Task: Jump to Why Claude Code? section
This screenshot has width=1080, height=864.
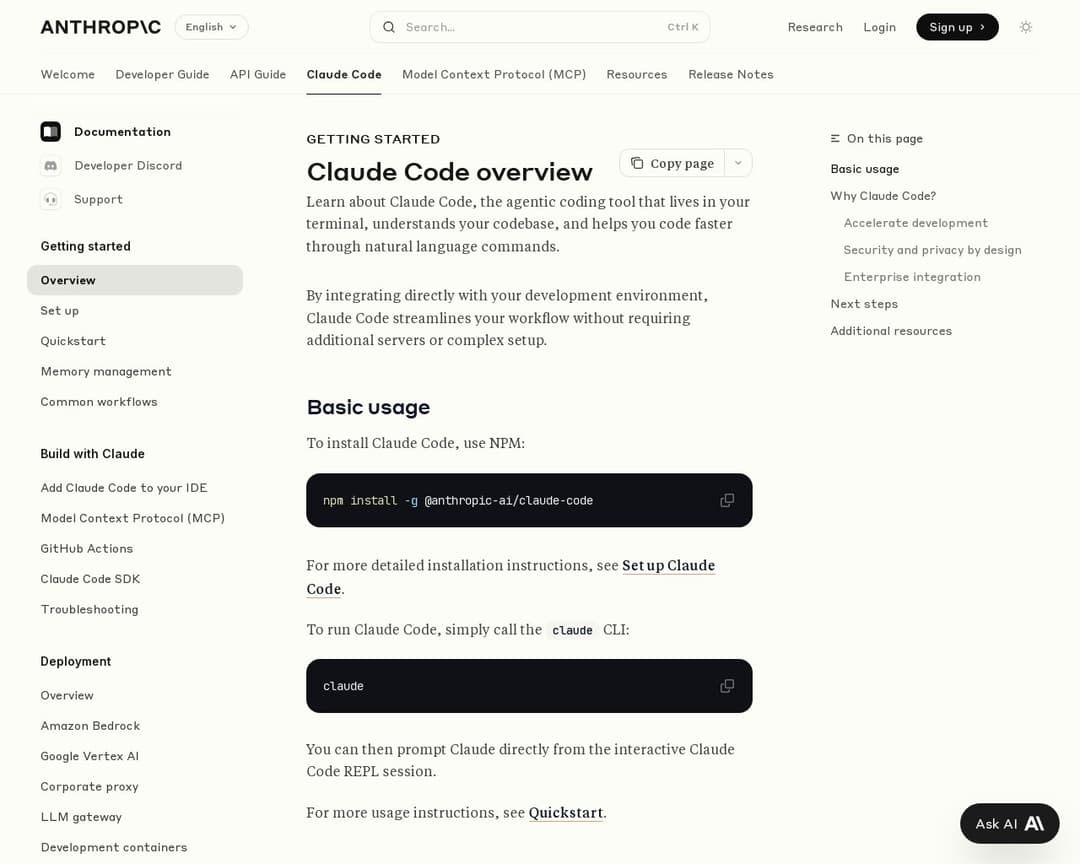Action: [883, 196]
